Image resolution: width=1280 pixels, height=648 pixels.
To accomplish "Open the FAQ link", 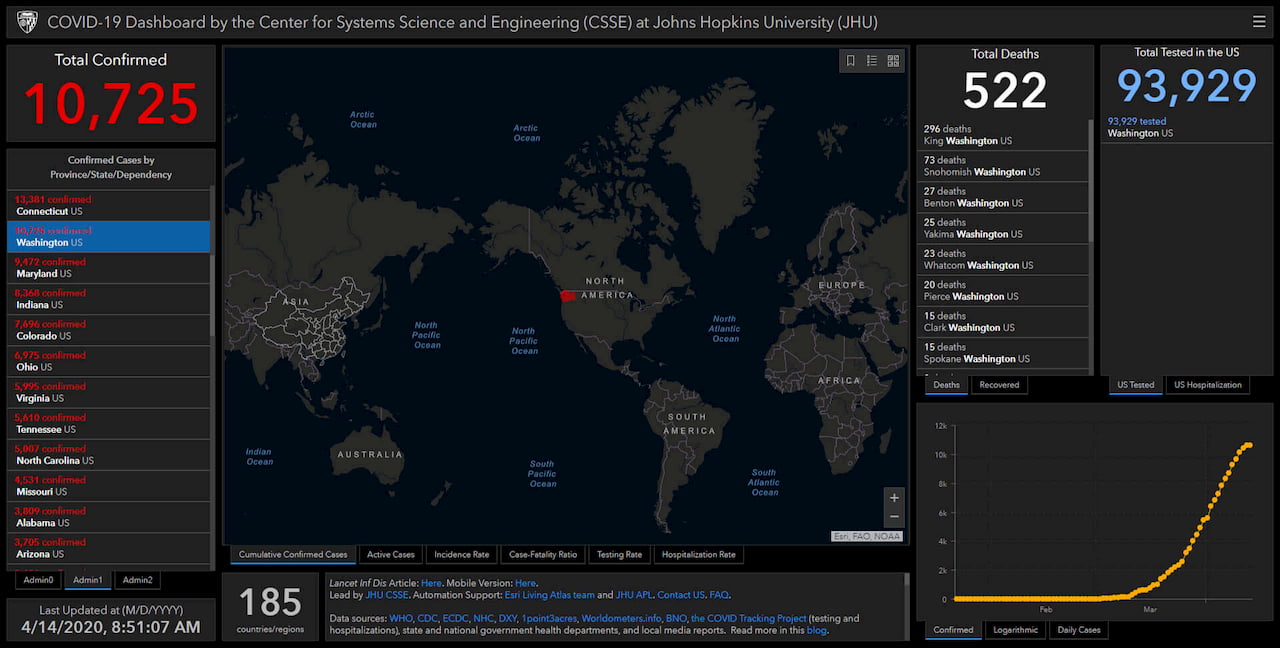I will coord(719,595).
